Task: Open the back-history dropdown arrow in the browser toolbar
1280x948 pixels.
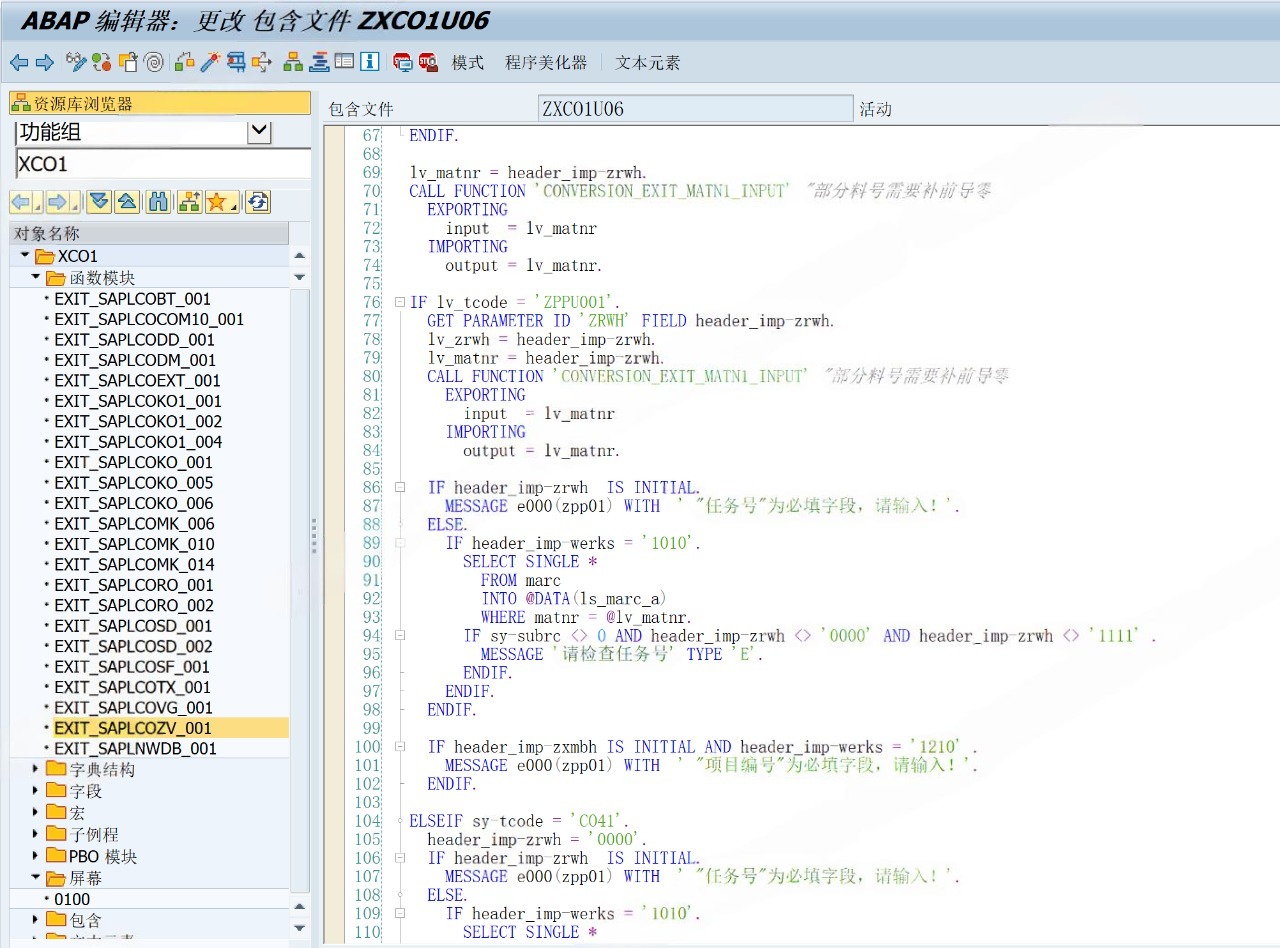Action: point(38,203)
